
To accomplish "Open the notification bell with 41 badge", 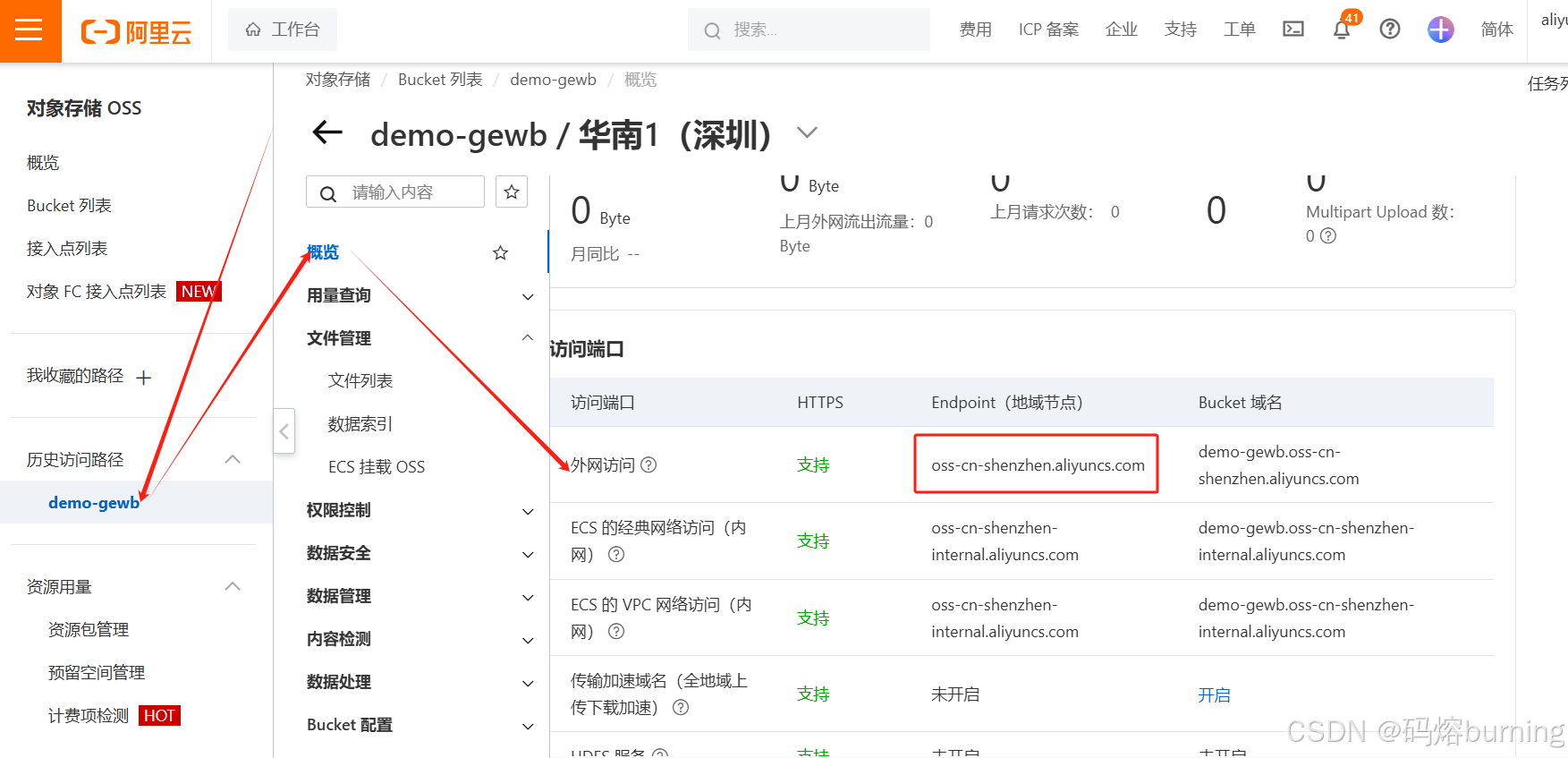I will 1342,30.
